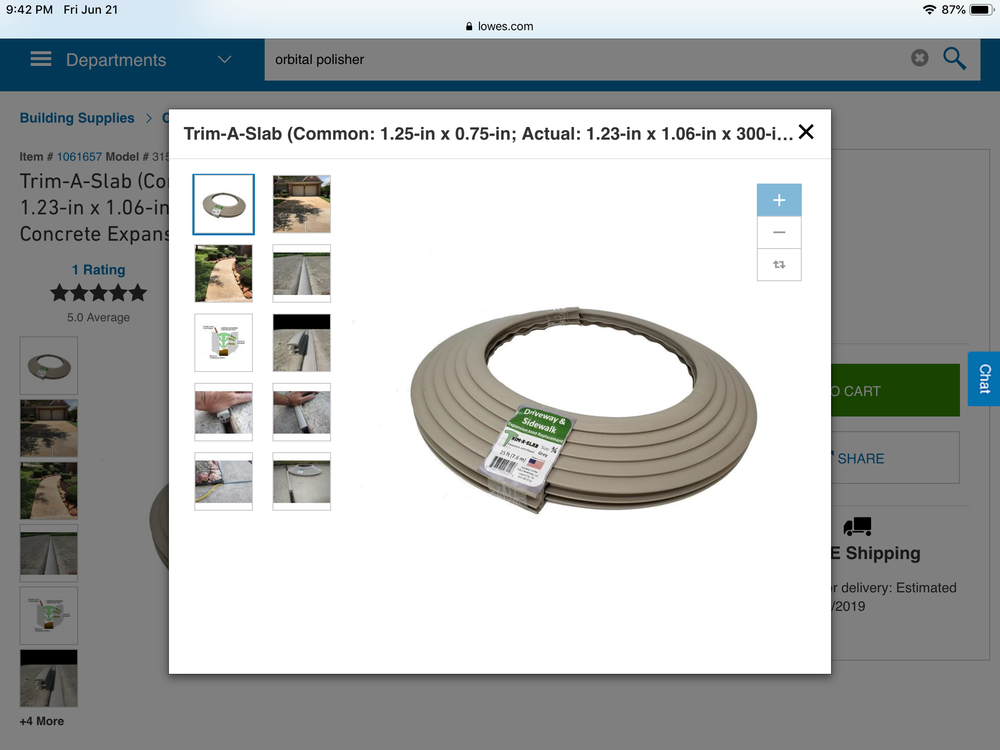Select the dark background joint thumbnail in modal
Image resolution: width=1000 pixels, height=750 pixels.
pyautogui.click(x=302, y=342)
